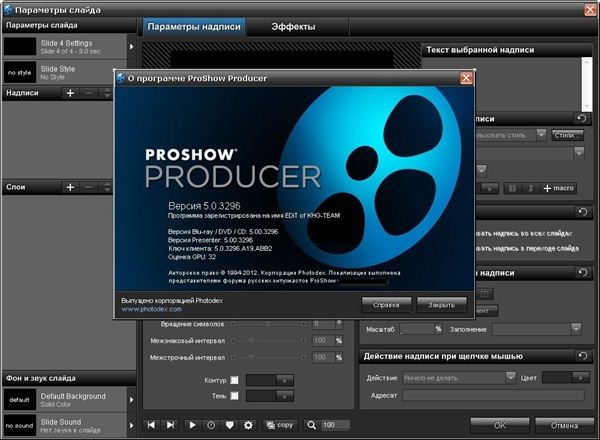The height and width of the screenshot is (440, 600).
Task: Click the italic I formatting icon
Action: [x=531, y=188]
